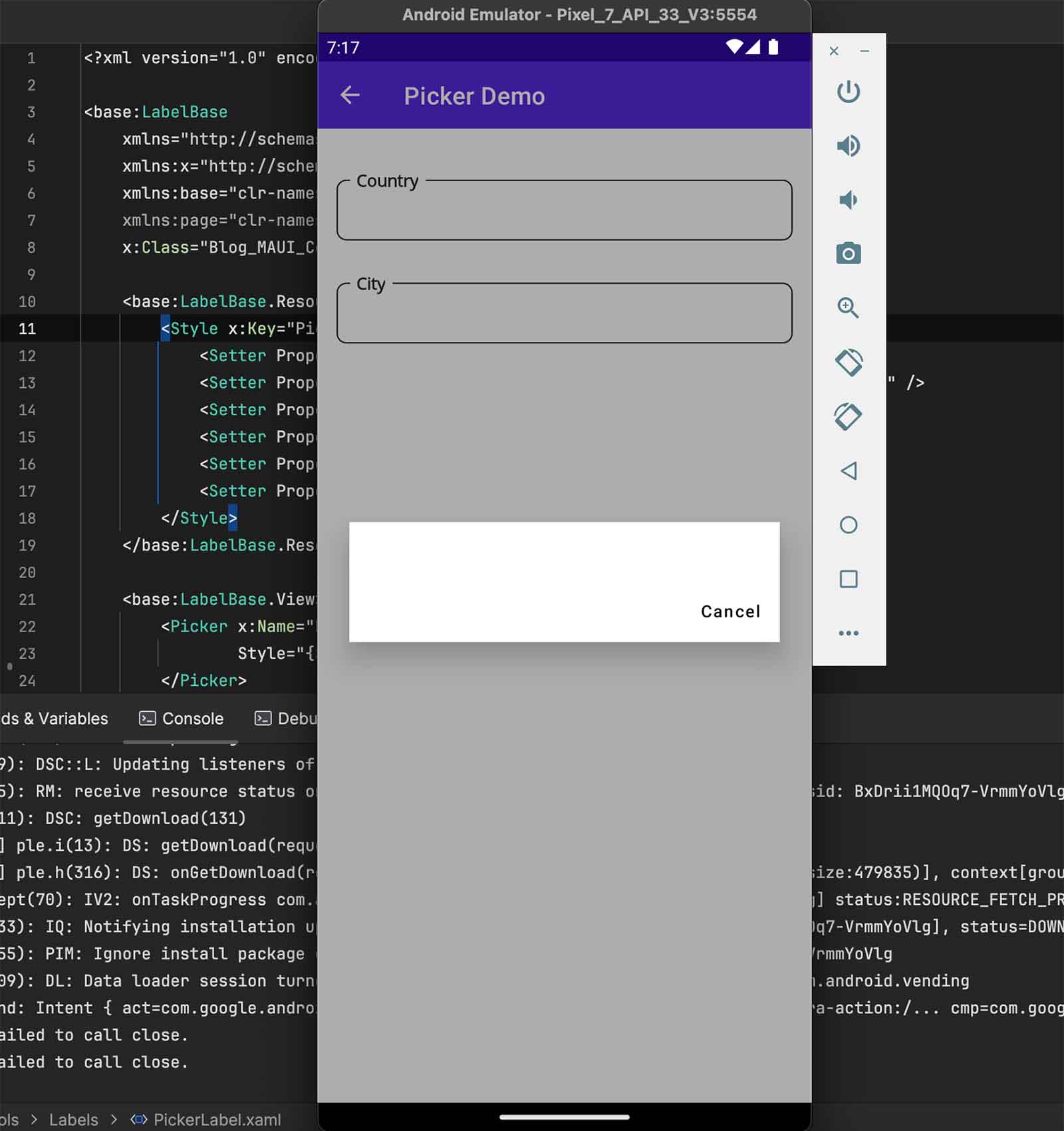Switch to the Console tab
Screen dimensions: 1064x1131
click(x=181, y=719)
